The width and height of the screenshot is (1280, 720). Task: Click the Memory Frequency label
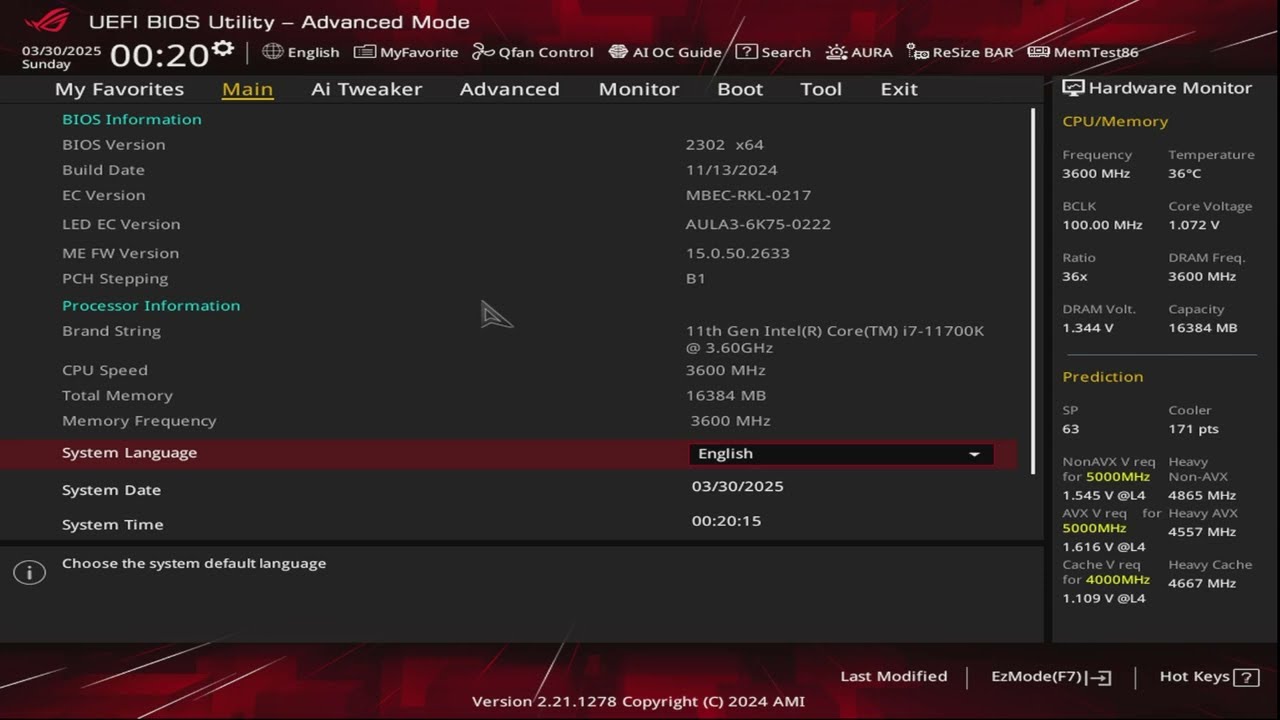139,421
